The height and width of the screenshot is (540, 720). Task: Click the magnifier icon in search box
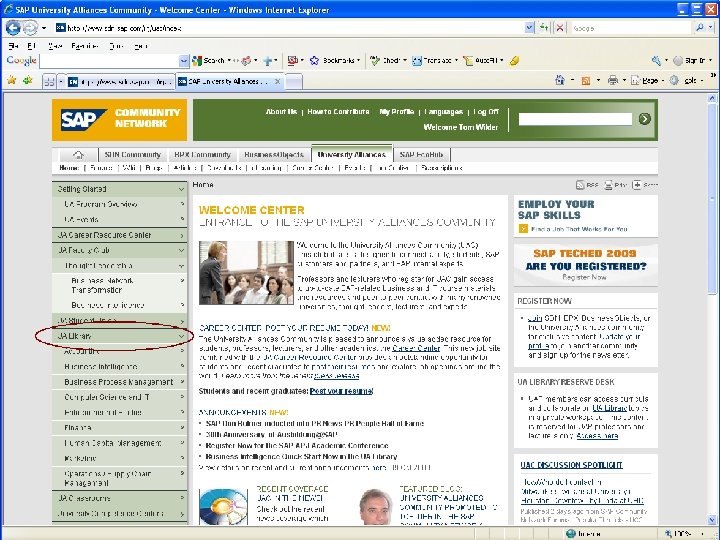click(699, 28)
